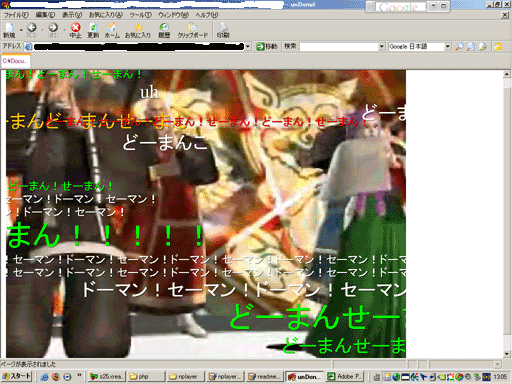Open the ツール menu
512x384 pixels.
140,15
